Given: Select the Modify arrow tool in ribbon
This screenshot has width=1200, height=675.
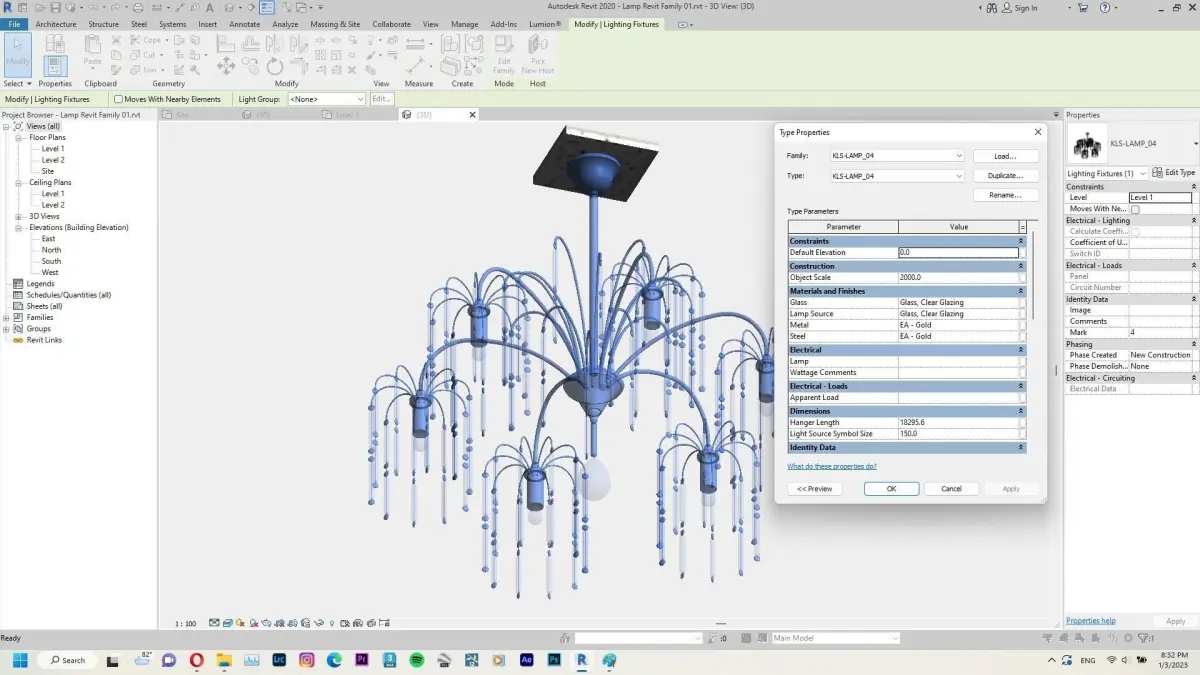Looking at the screenshot, I should tap(18, 55).
